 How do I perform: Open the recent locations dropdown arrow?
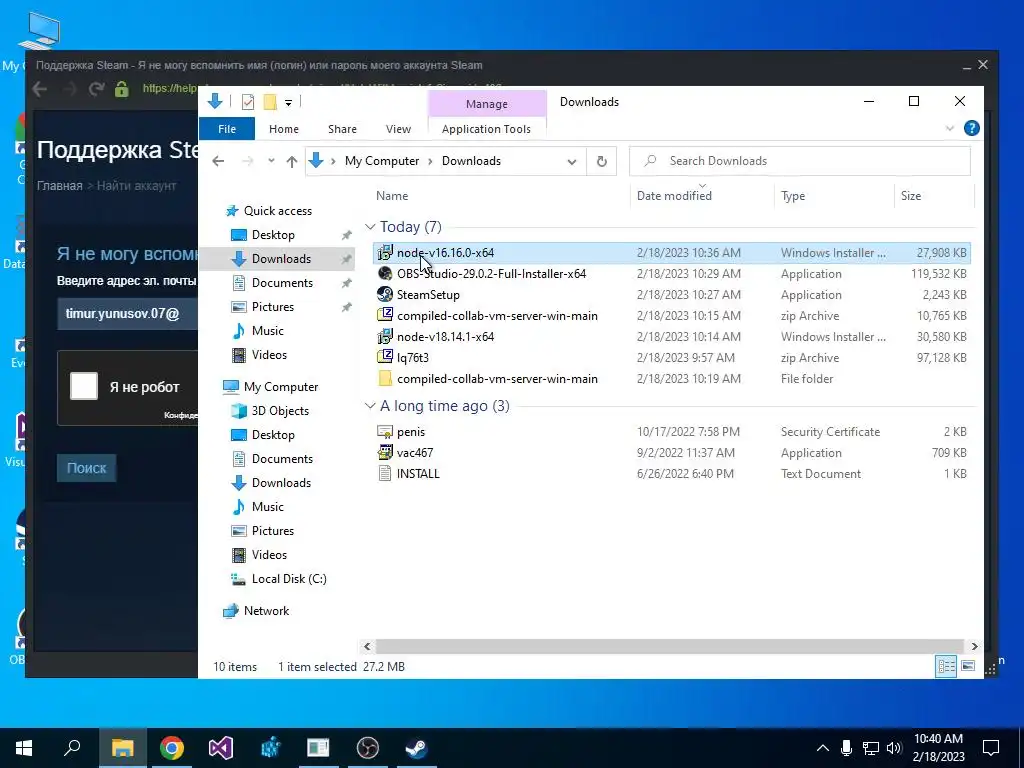tap(271, 161)
